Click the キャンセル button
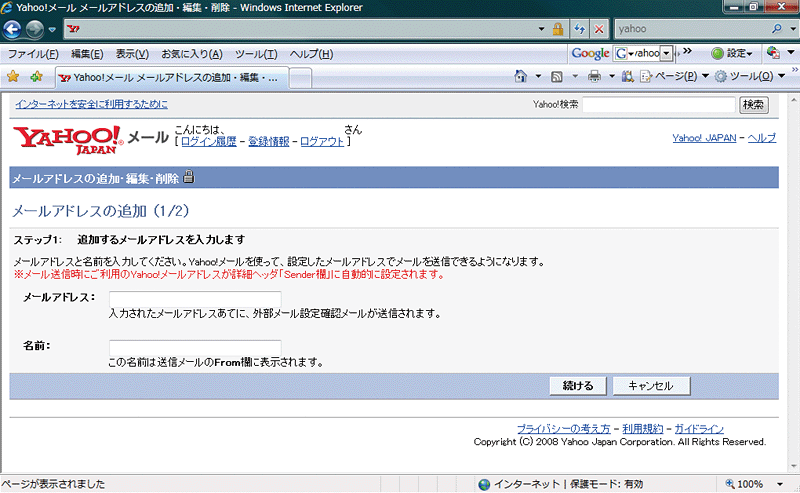Viewport: 800px width, 493px height. (651, 386)
